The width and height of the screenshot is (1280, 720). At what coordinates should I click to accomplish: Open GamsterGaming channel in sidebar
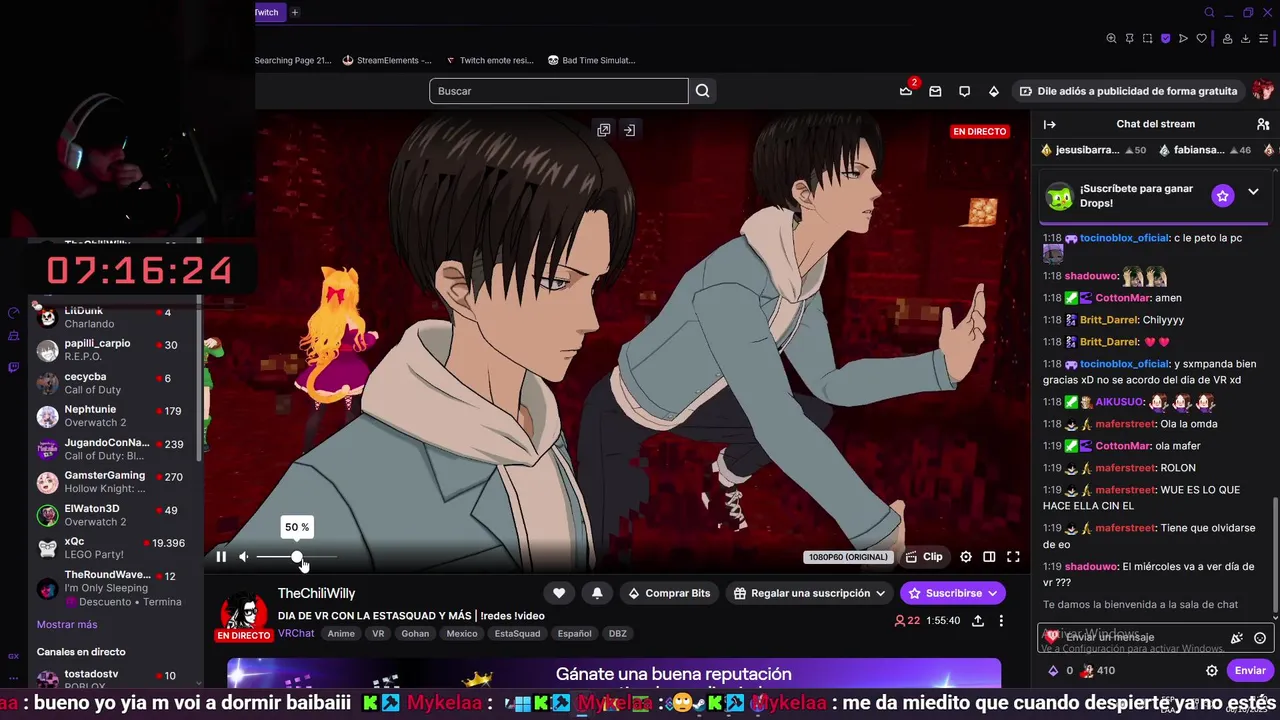[x=115, y=482]
